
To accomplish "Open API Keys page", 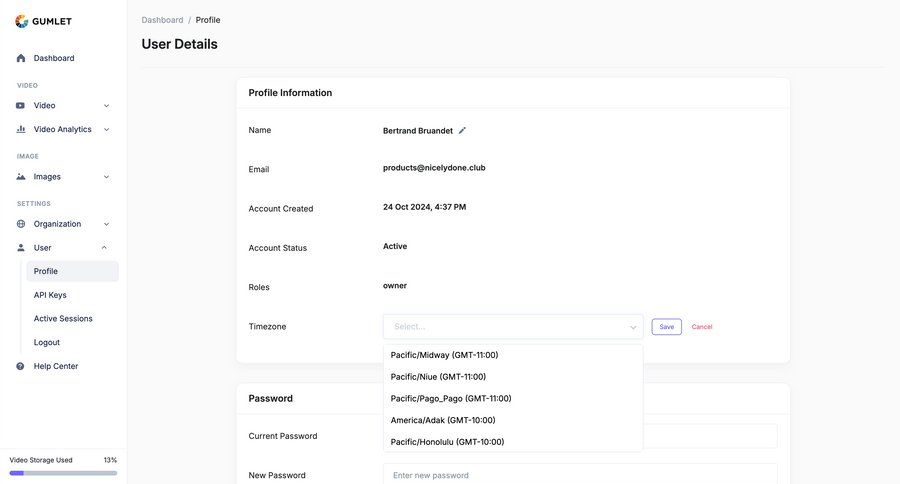I will click(x=50, y=295).
